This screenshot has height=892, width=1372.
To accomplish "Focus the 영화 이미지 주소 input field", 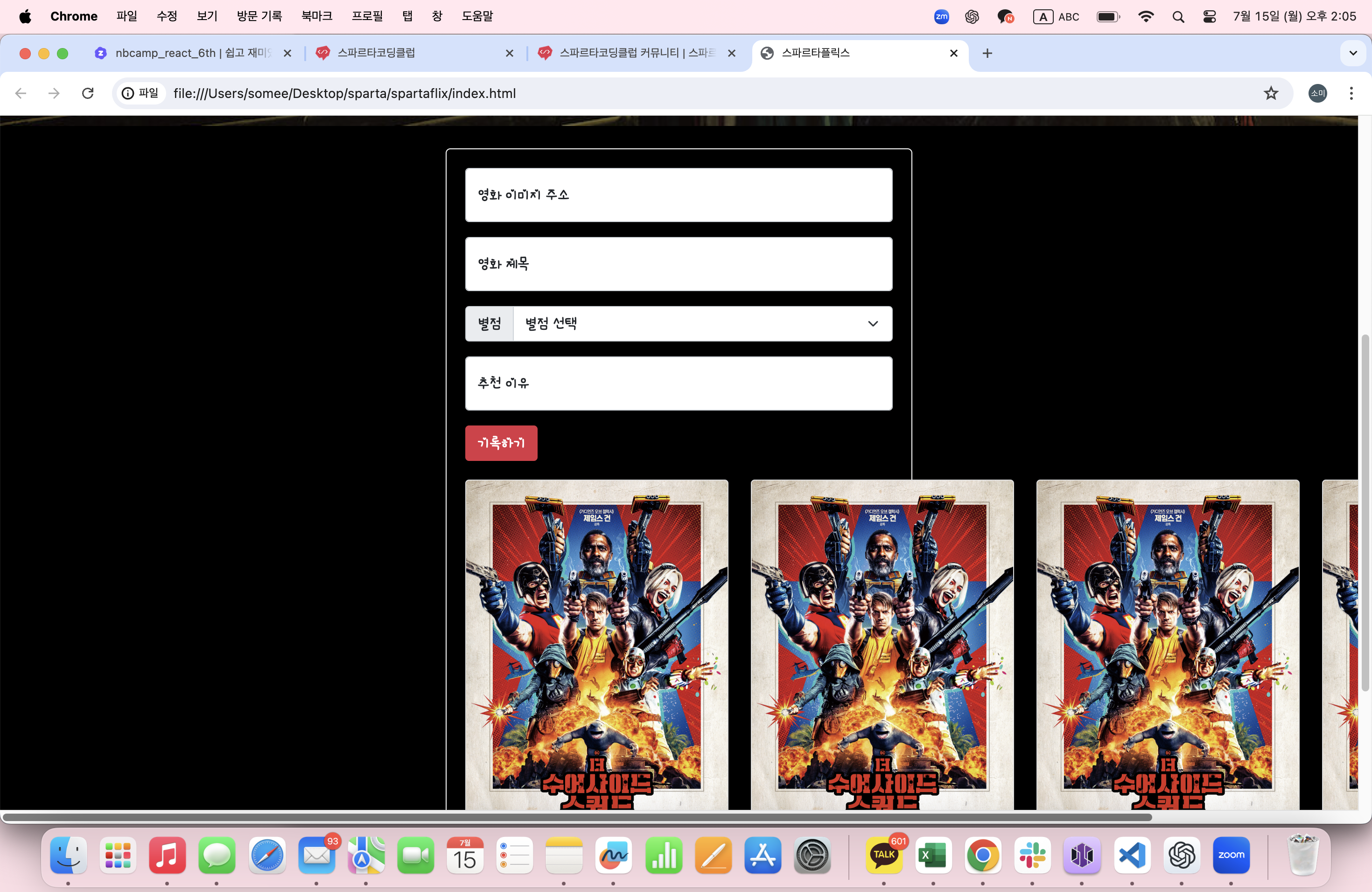I will point(679,195).
